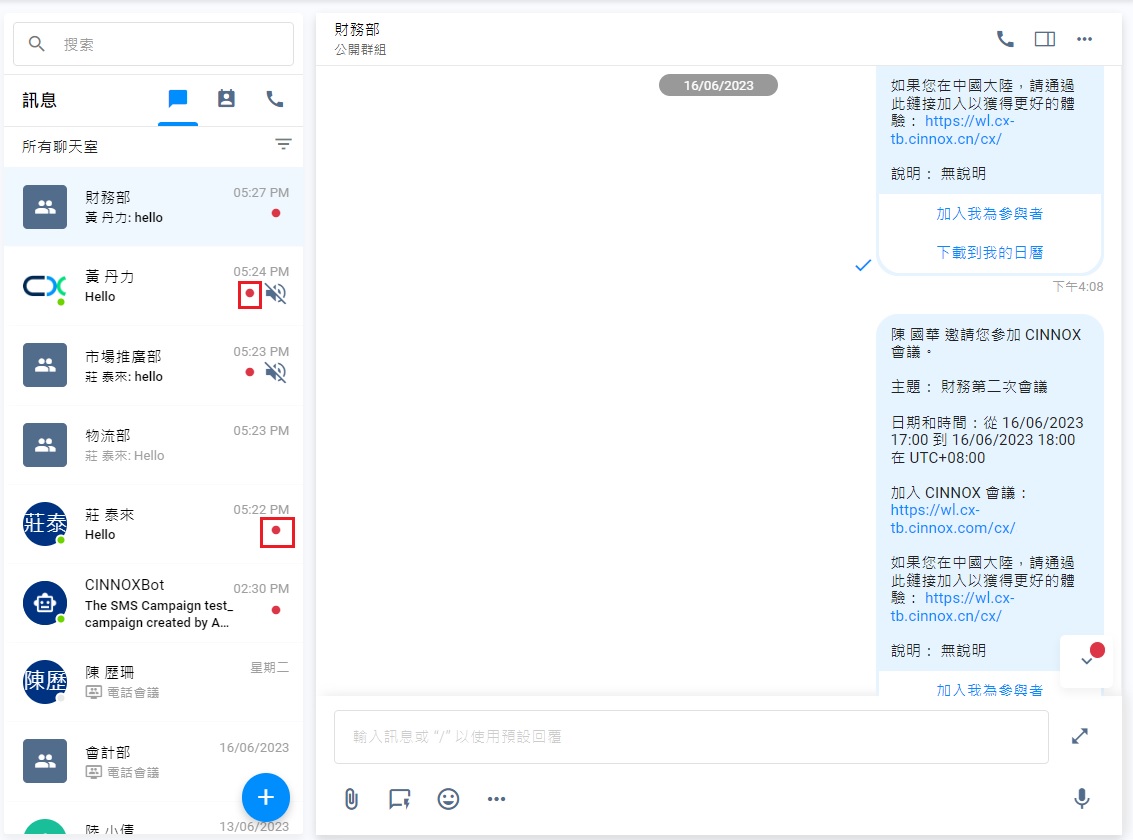Open the contacts tab icon
This screenshot has width=1133, height=840.
[226, 98]
